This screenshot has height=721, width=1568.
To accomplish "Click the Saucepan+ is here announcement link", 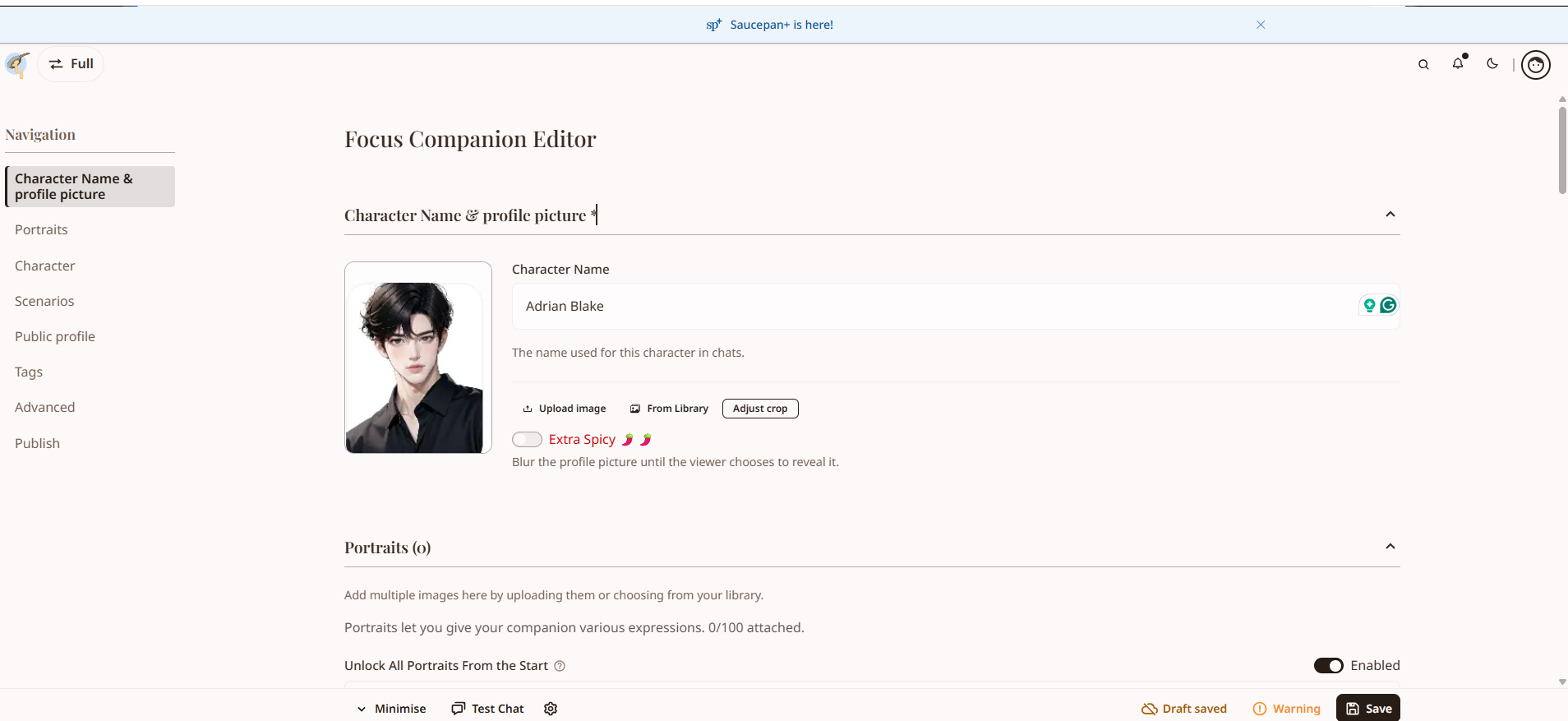I will [x=770, y=25].
